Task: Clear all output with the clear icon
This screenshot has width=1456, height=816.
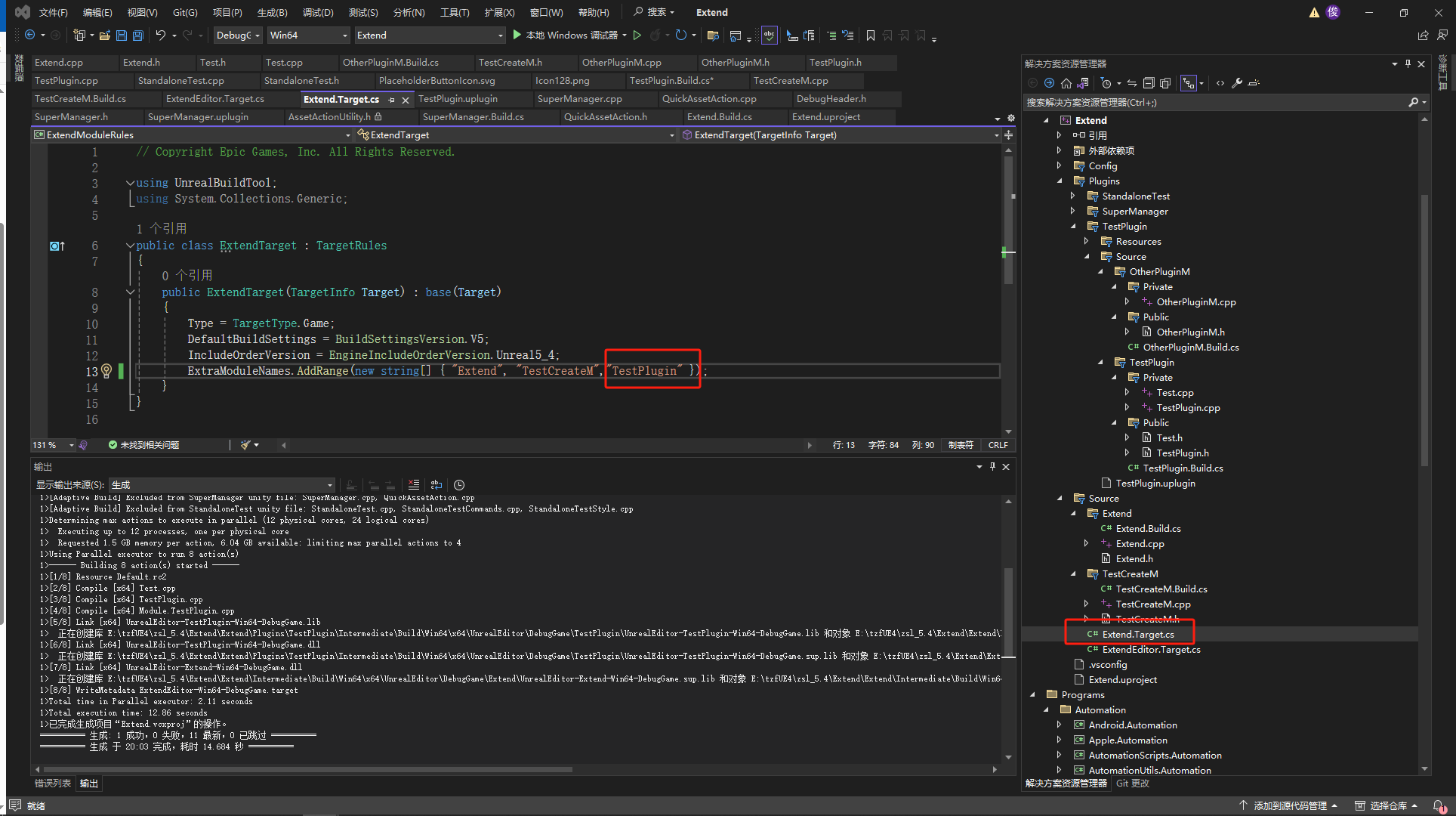Action: tap(413, 485)
